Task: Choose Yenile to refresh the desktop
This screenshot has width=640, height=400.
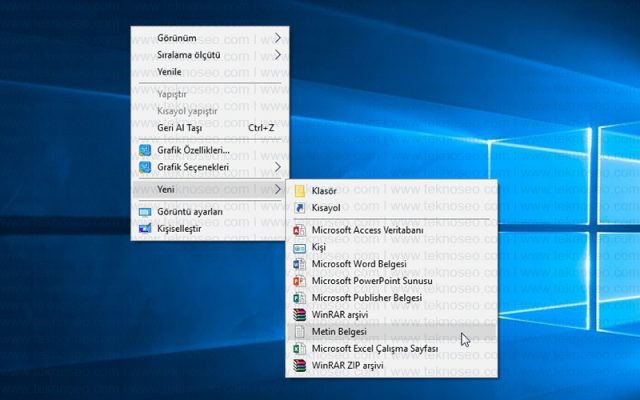Action: (x=210, y=71)
